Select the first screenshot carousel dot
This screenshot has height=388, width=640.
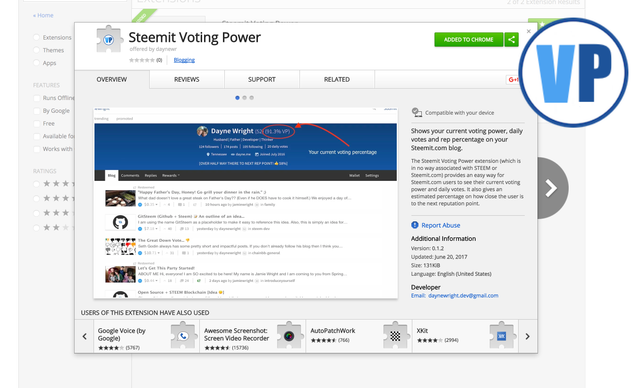coord(237,98)
